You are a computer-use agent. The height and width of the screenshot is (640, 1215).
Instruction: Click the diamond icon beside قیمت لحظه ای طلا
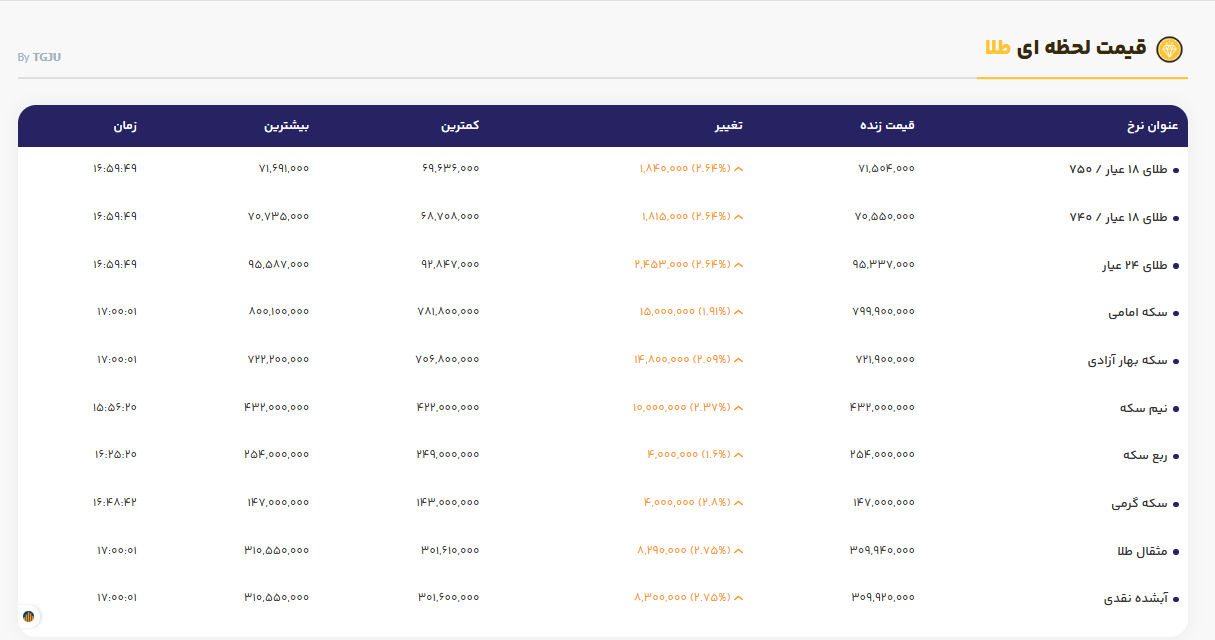click(x=1169, y=49)
